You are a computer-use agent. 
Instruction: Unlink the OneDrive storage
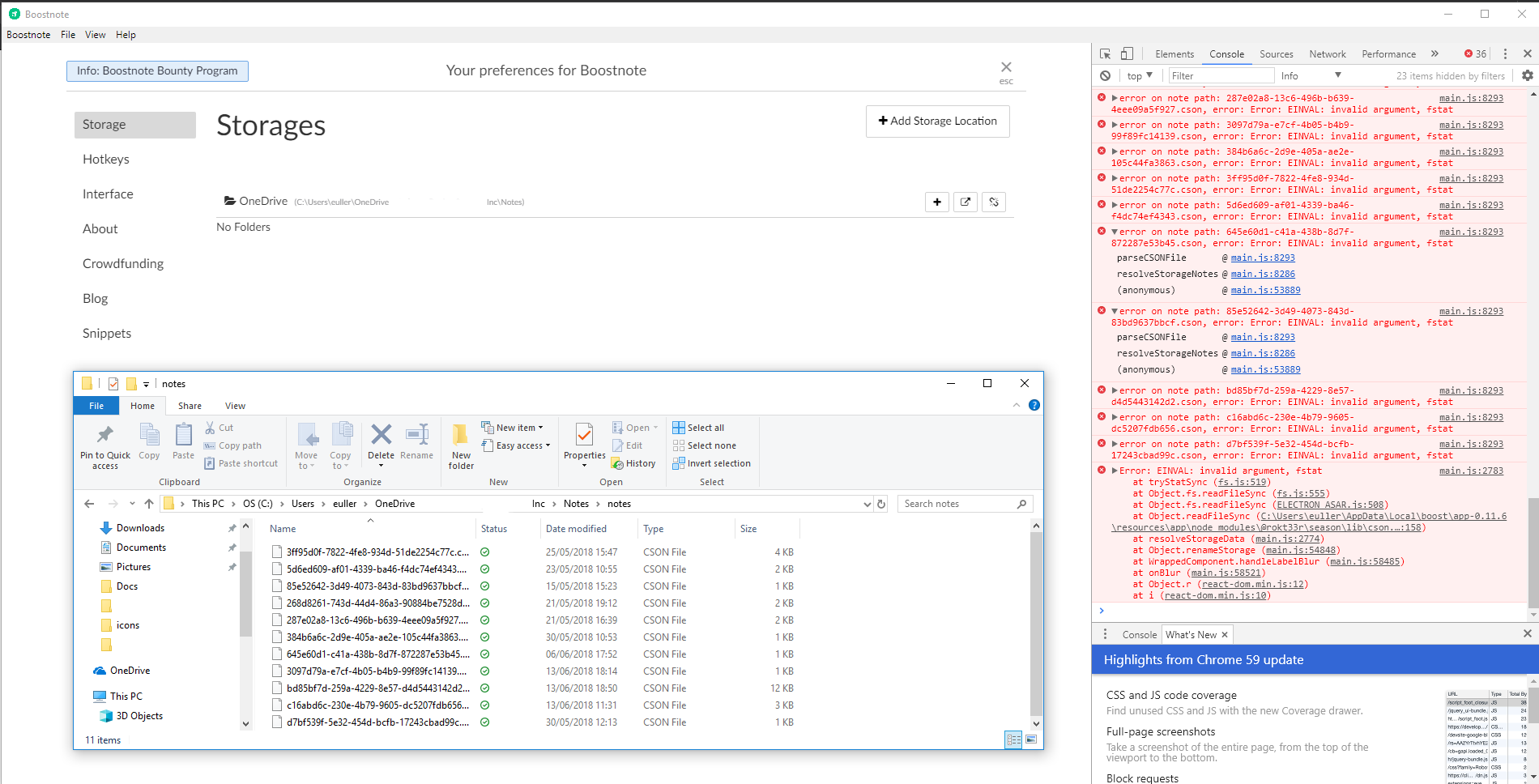click(994, 202)
